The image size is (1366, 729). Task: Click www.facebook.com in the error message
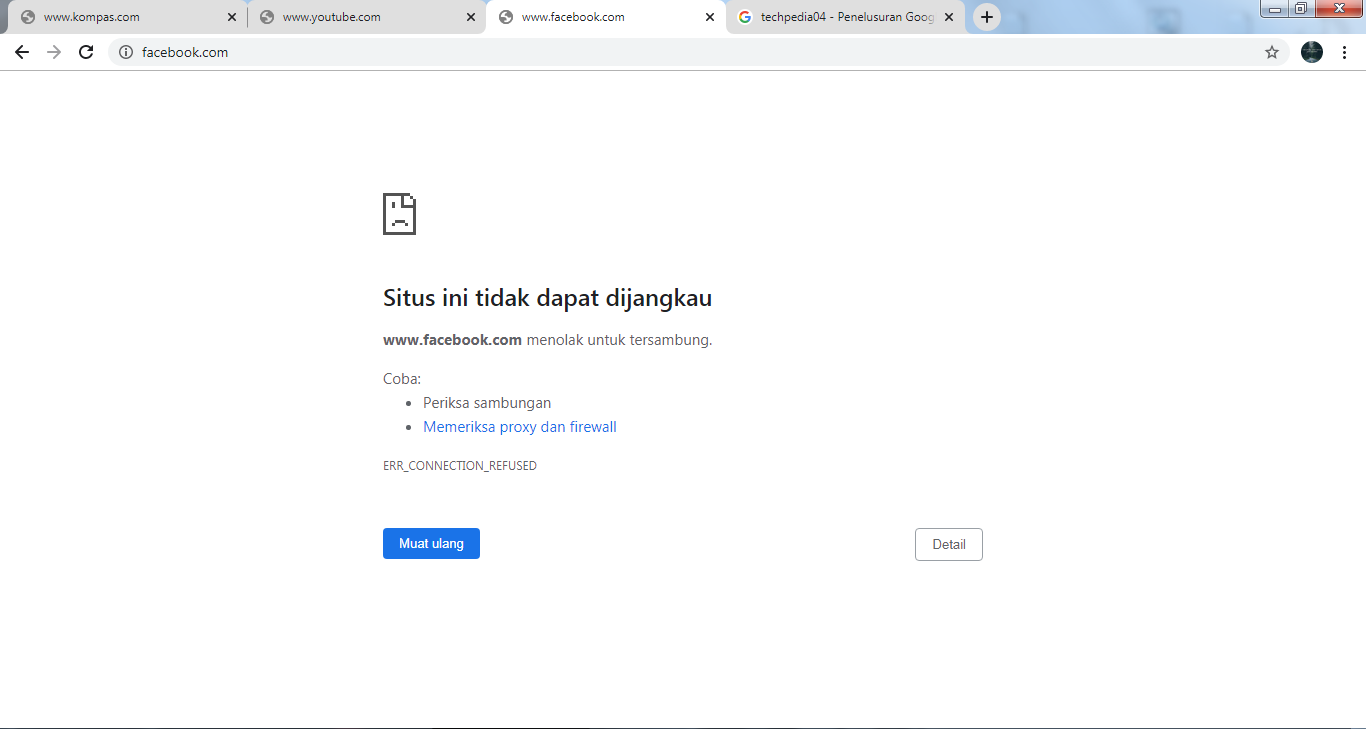[x=452, y=340]
